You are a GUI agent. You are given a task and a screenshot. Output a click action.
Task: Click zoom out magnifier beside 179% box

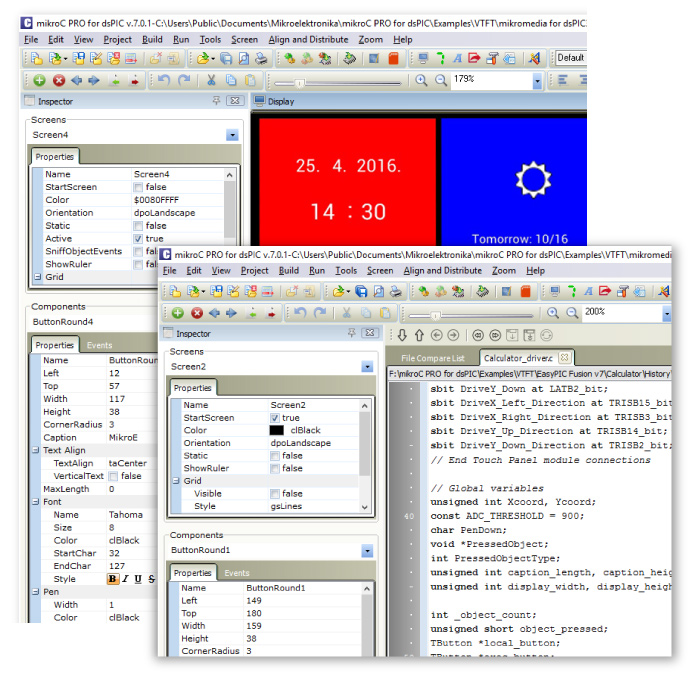pyautogui.click(x=439, y=81)
